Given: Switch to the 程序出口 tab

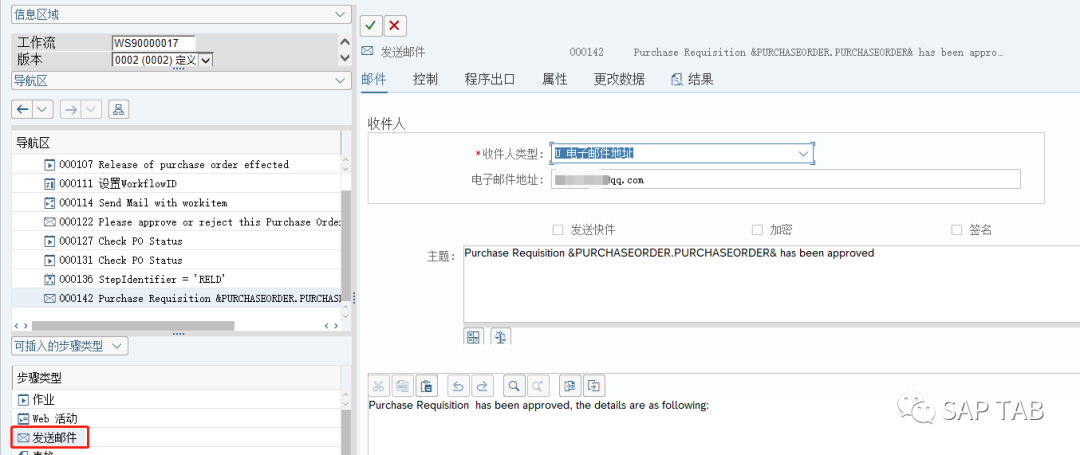Looking at the screenshot, I should 490,79.
